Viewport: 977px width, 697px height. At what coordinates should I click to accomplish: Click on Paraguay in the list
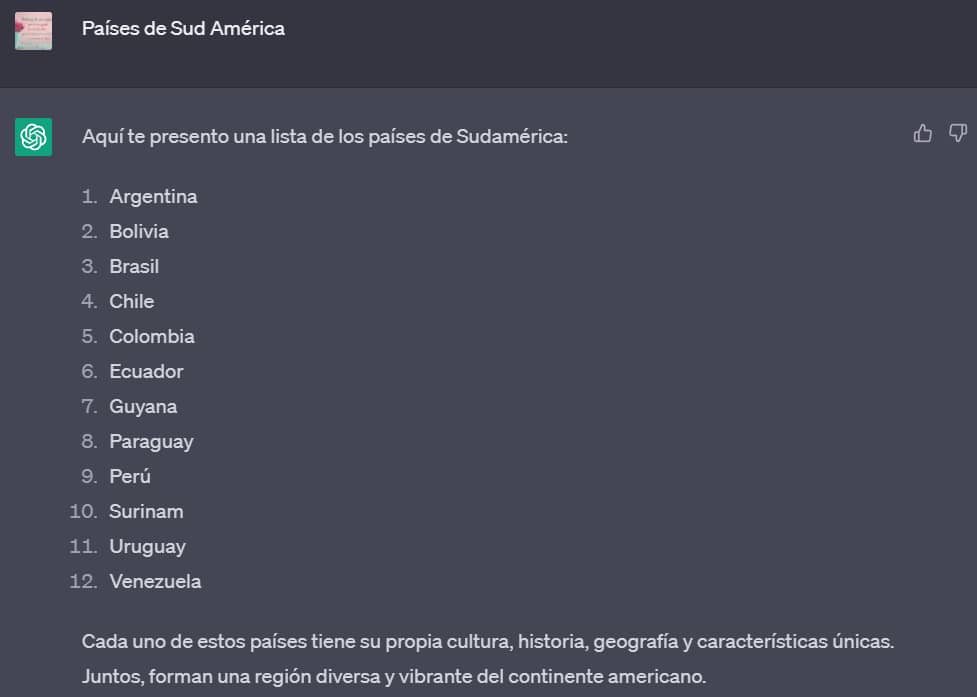click(x=151, y=441)
